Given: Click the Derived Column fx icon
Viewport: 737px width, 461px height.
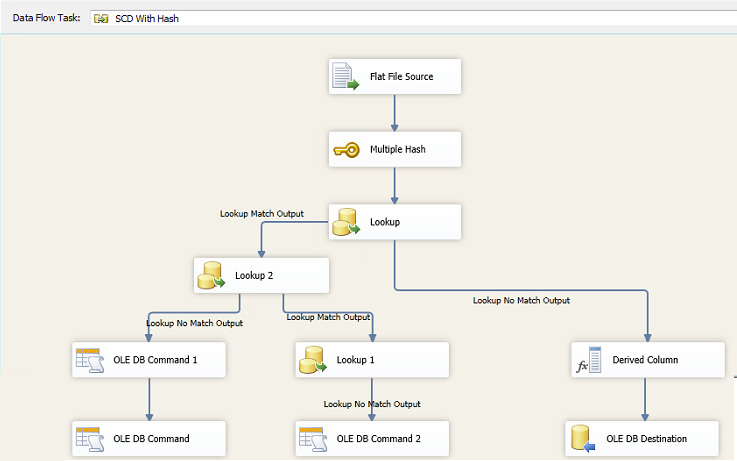Looking at the screenshot, I should pyautogui.click(x=589, y=360).
